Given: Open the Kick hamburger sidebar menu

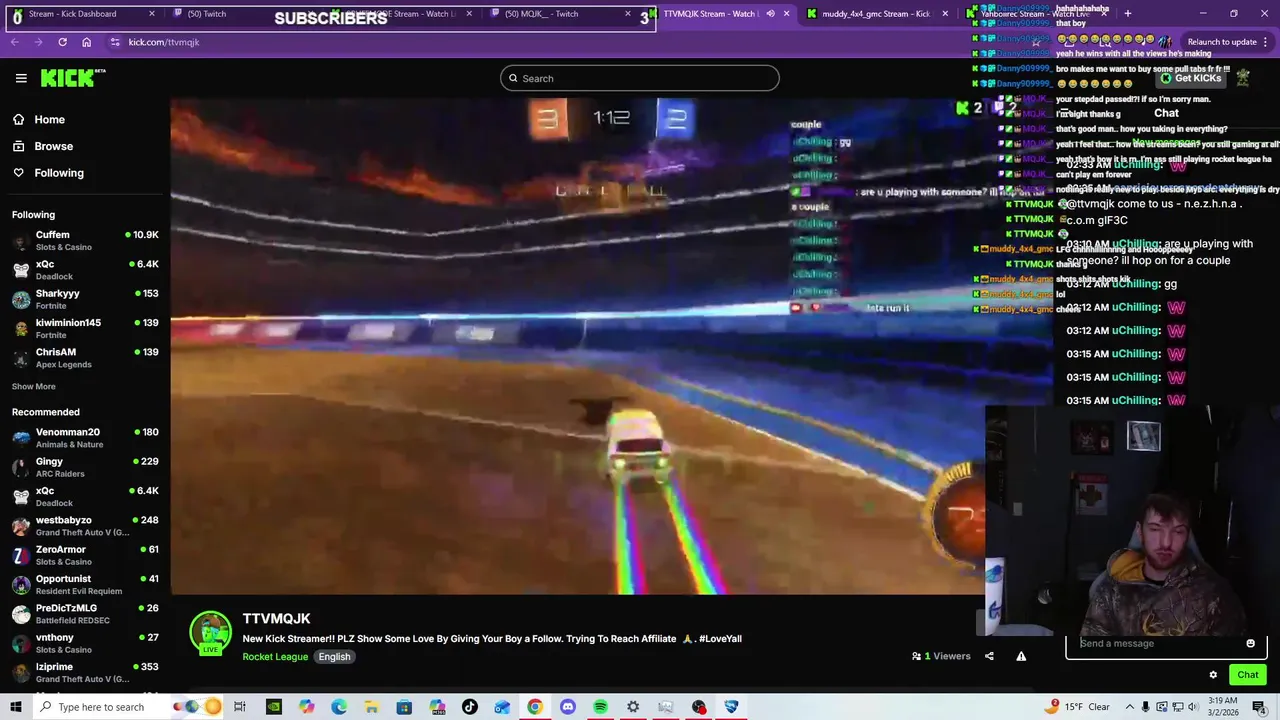Looking at the screenshot, I should (21, 78).
